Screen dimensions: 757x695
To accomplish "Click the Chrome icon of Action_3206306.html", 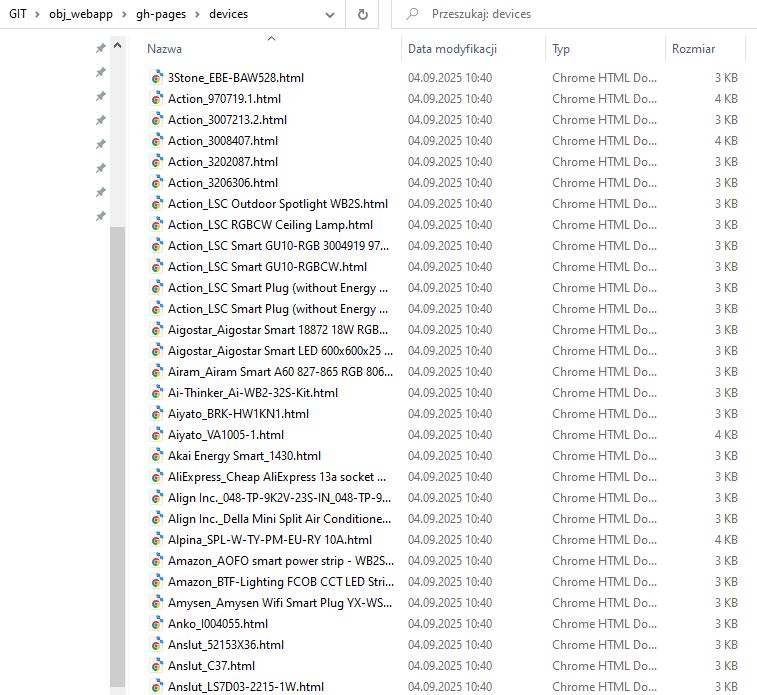I will 156,183.
